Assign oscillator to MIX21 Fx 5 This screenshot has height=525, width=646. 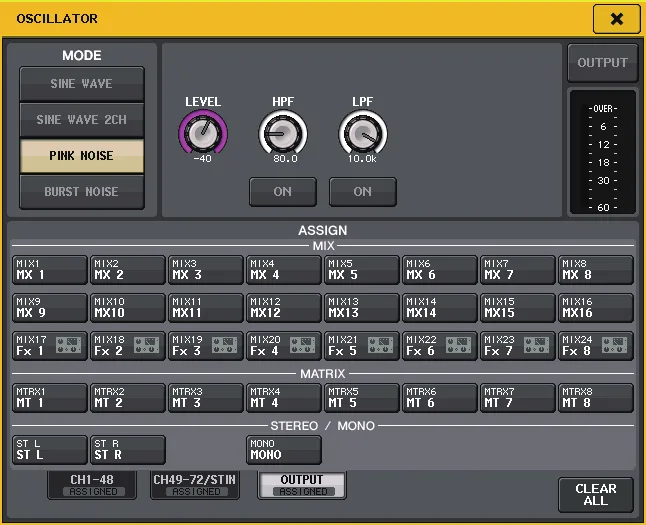coord(362,346)
